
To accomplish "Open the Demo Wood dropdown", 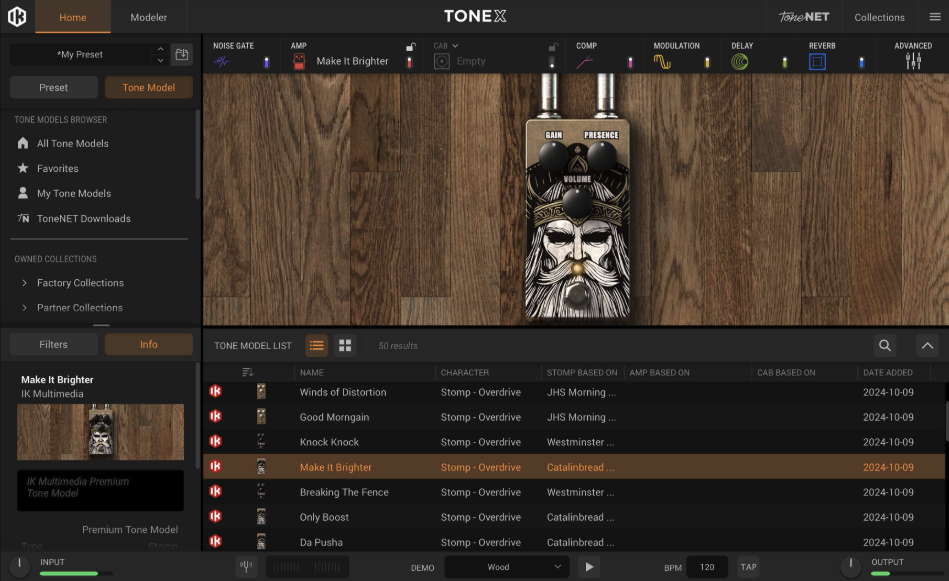I will click(x=506, y=567).
